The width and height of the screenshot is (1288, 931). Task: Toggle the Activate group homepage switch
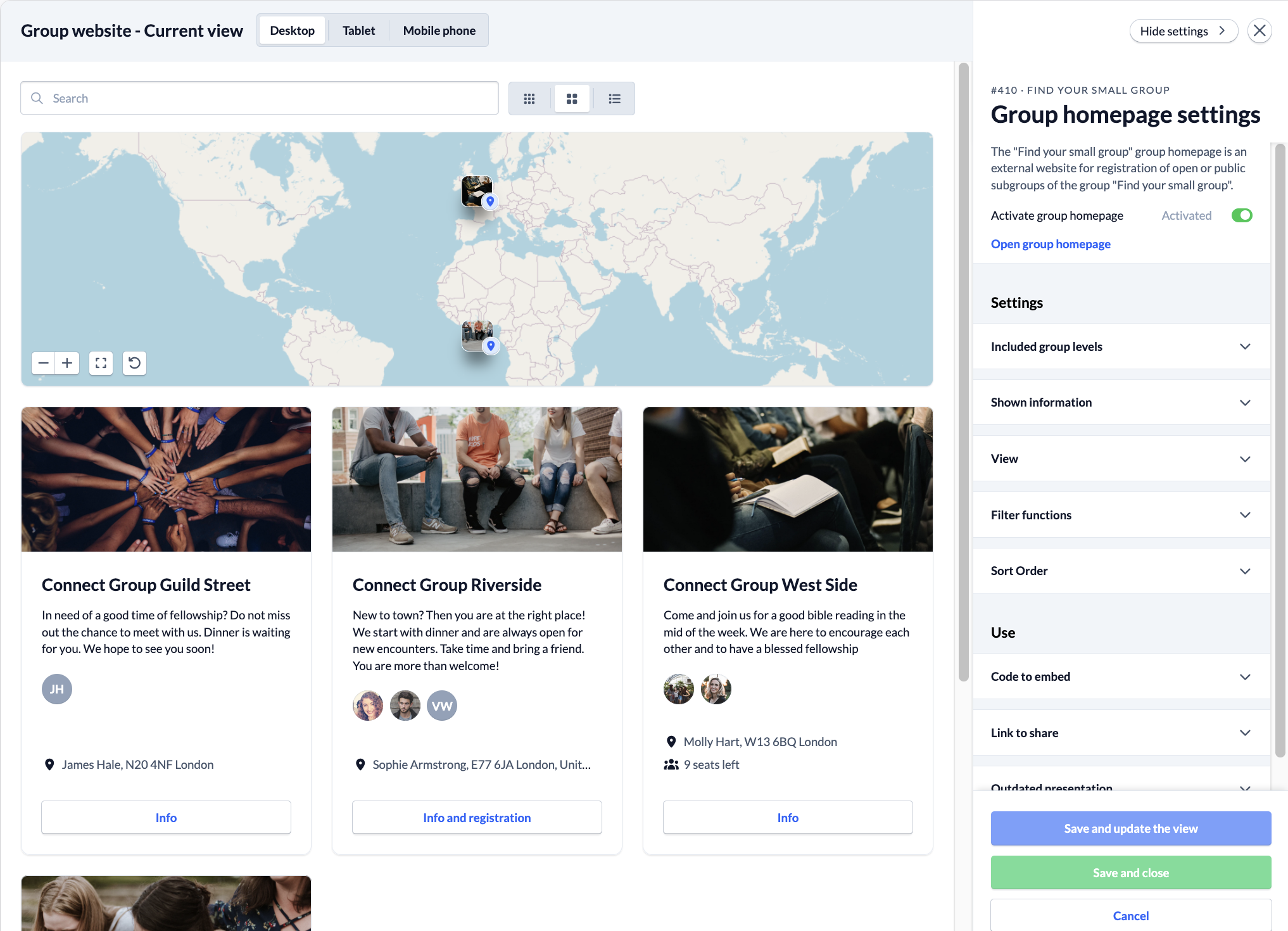point(1242,215)
